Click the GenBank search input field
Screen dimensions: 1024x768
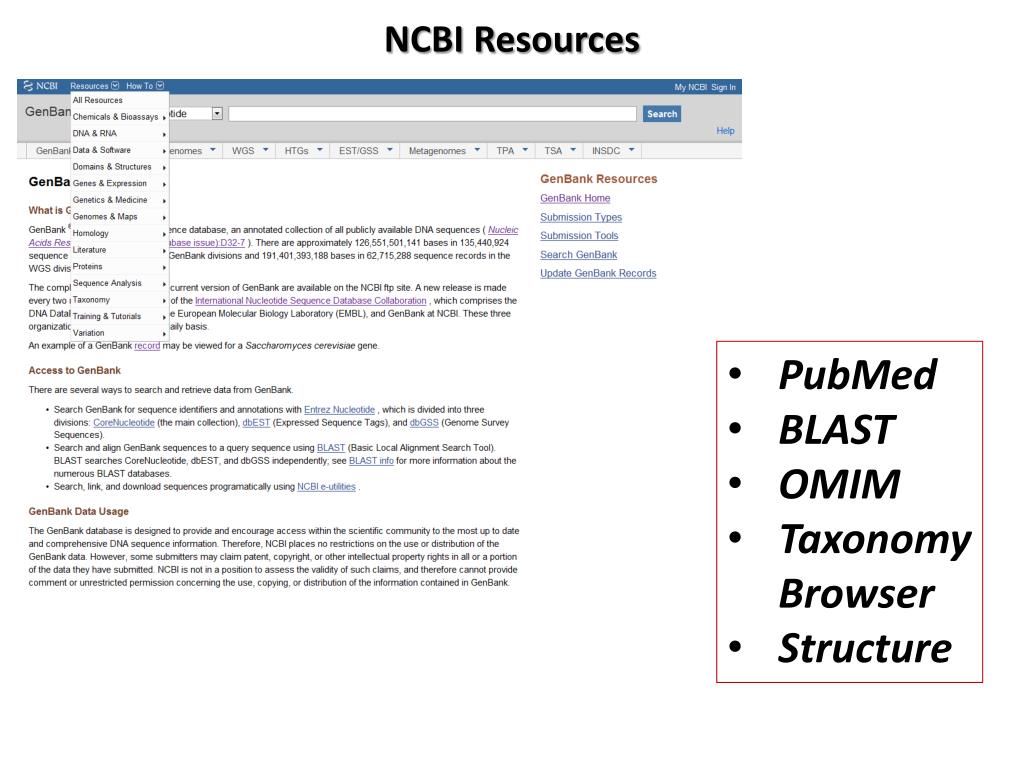432,114
